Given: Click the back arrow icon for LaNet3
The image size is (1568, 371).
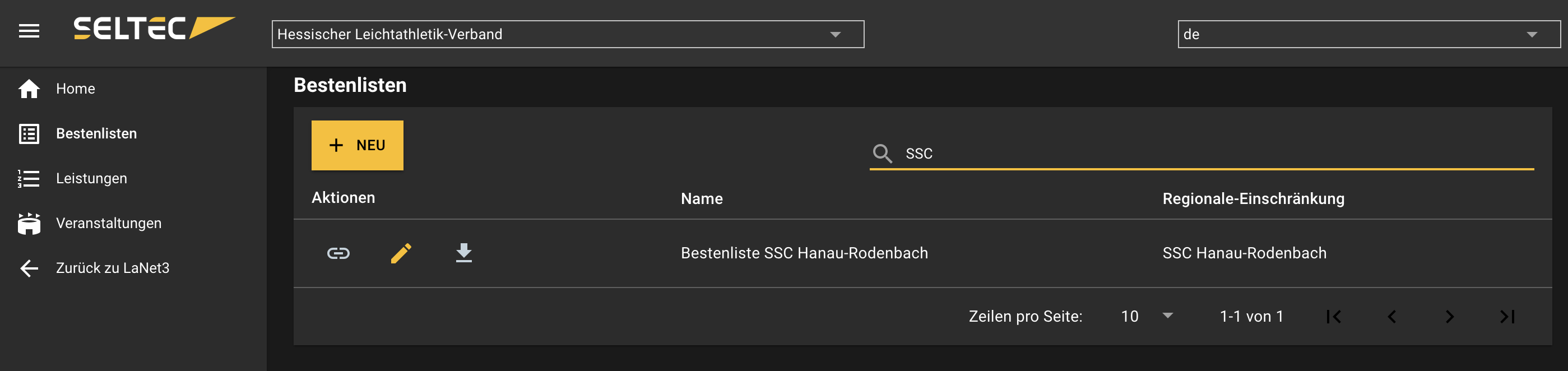Looking at the screenshot, I should click(29, 268).
